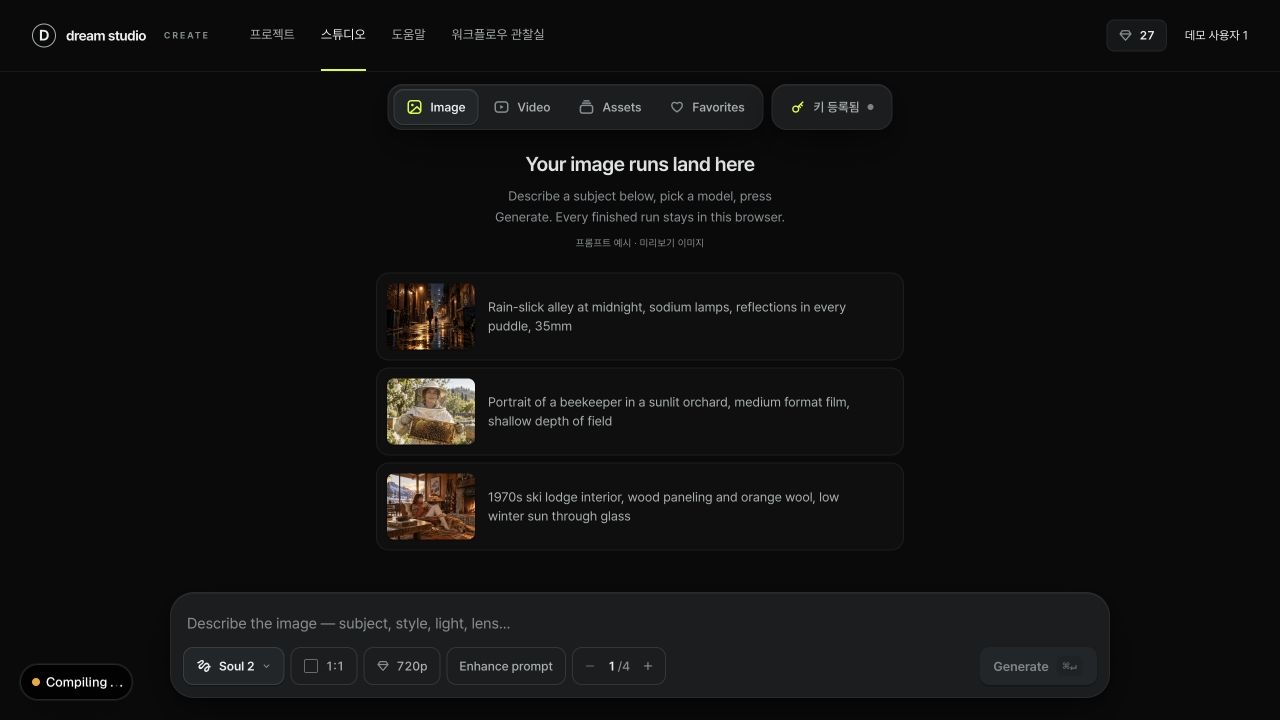Viewport: 1280px width, 720px height.
Task: Open the Assets tab
Action: 610,107
